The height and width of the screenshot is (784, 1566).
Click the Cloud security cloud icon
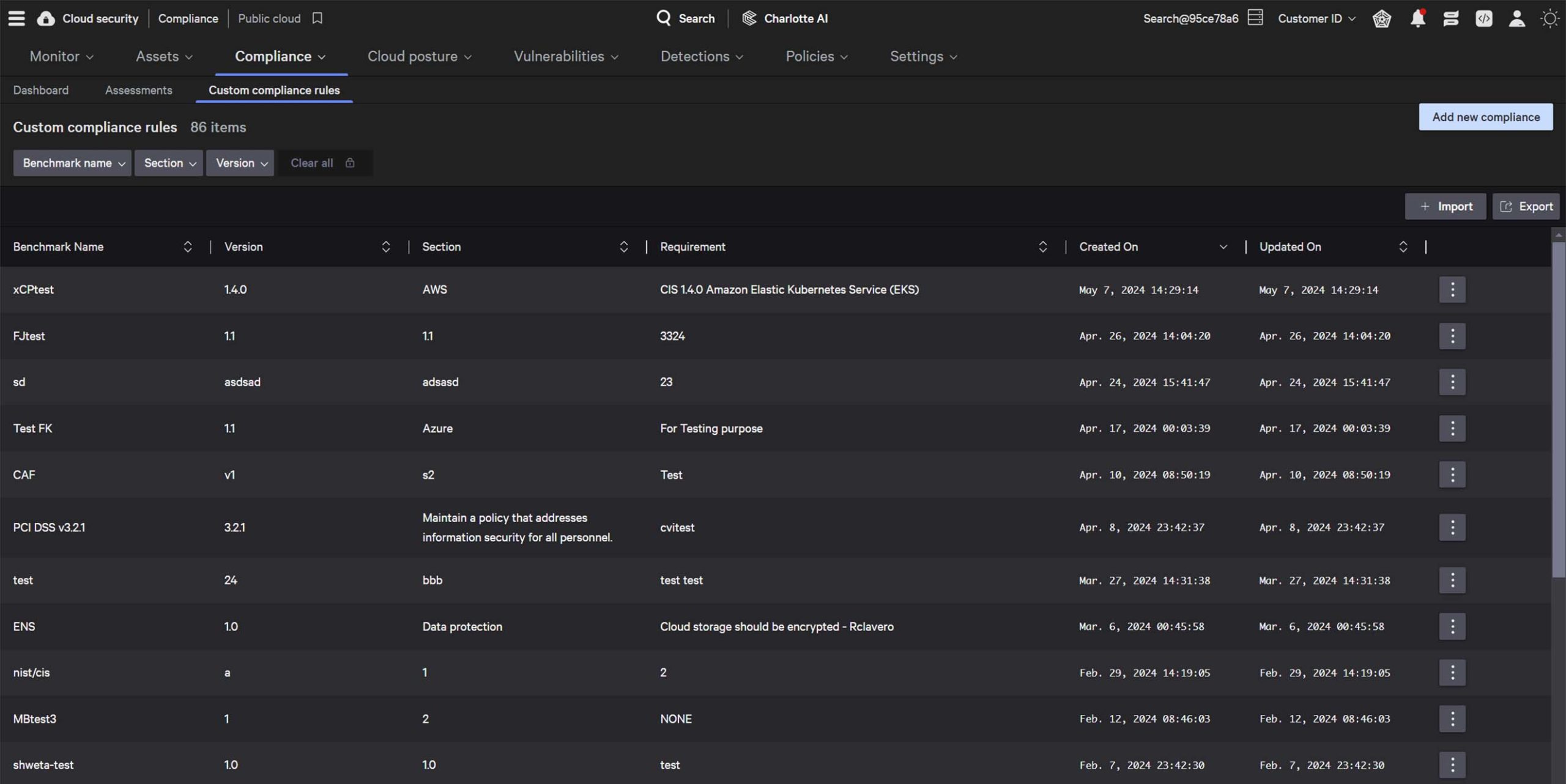45,18
